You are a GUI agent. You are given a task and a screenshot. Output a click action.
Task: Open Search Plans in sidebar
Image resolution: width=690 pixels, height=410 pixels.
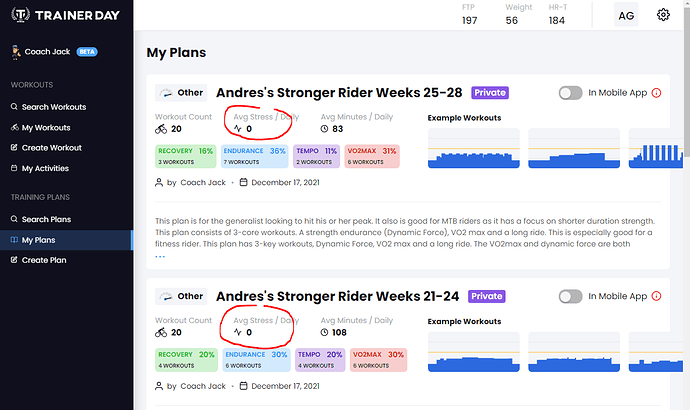click(46, 219)
